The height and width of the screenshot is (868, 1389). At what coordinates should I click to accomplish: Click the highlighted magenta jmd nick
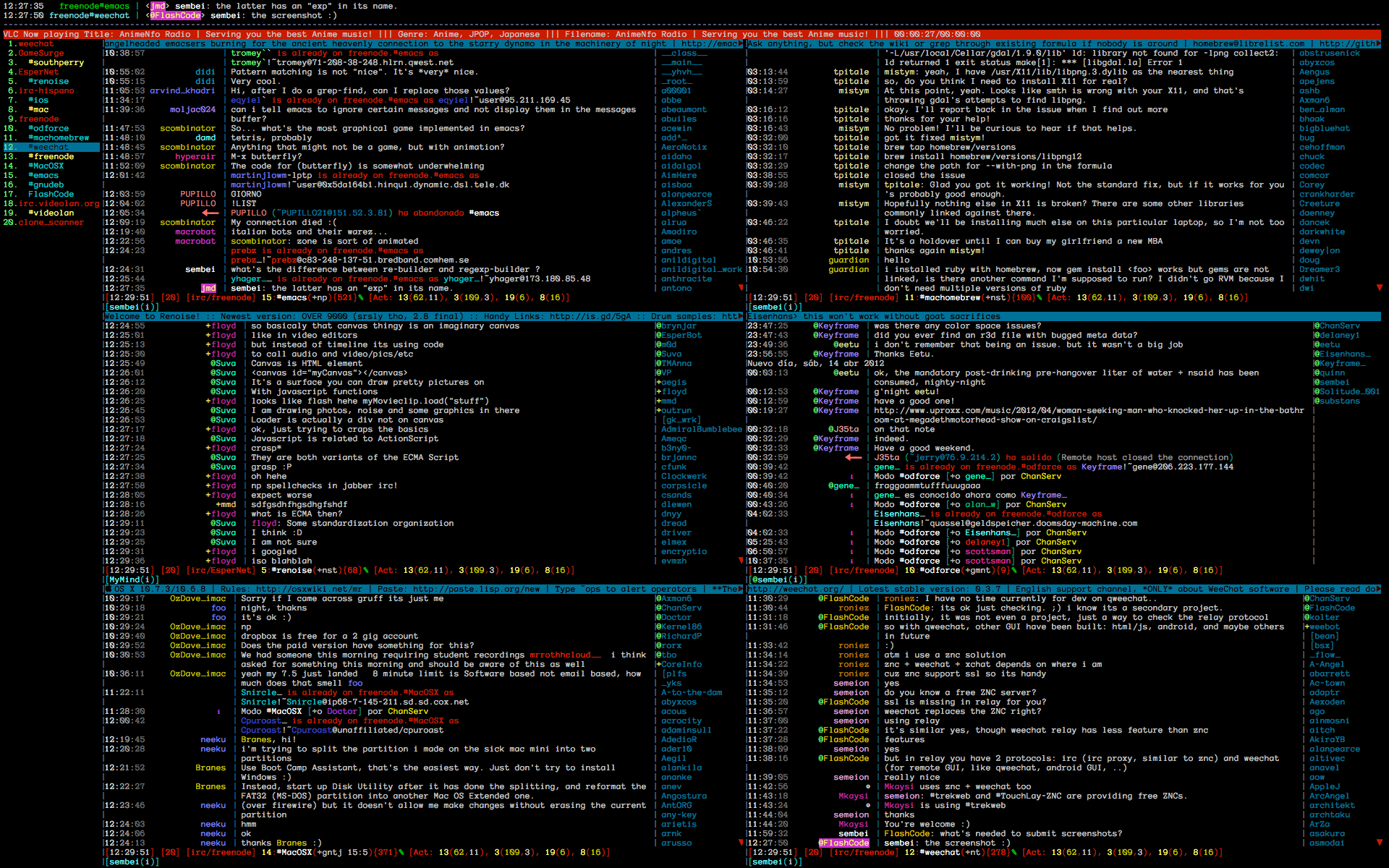[x=208, y=289]
